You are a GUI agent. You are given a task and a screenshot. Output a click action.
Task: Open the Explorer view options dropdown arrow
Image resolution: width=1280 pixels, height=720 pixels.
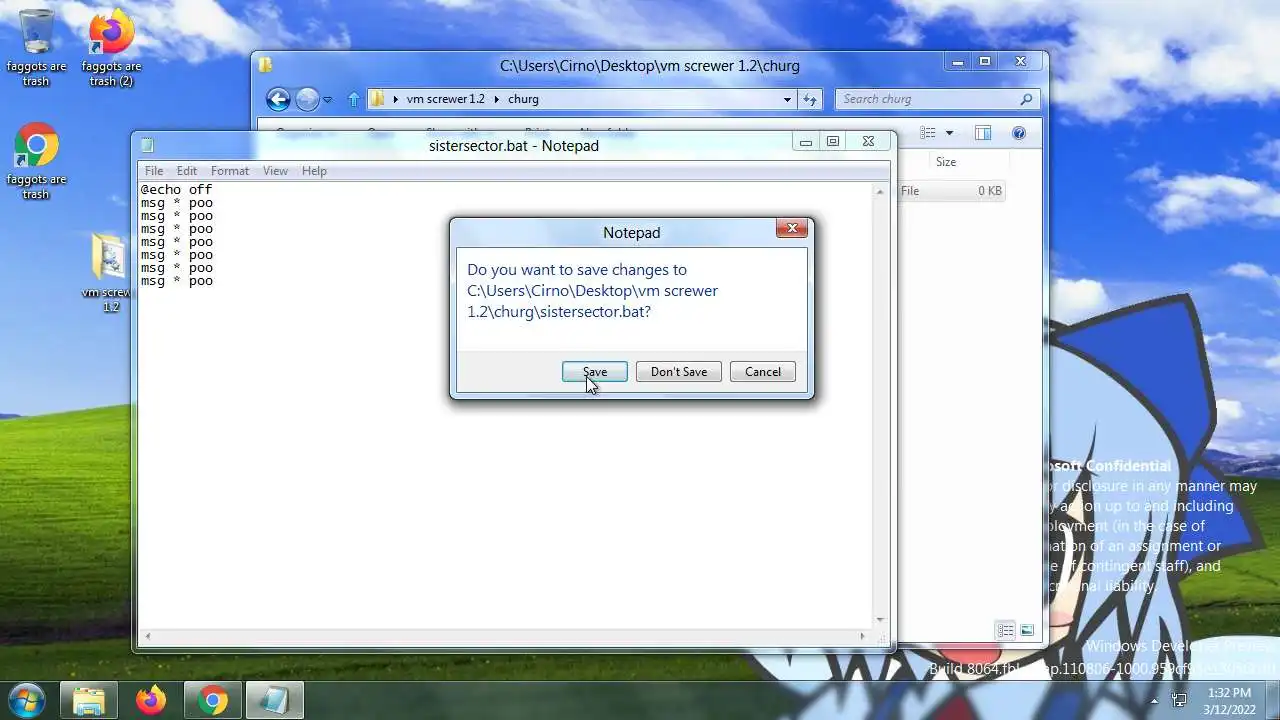tap(949, 133)
